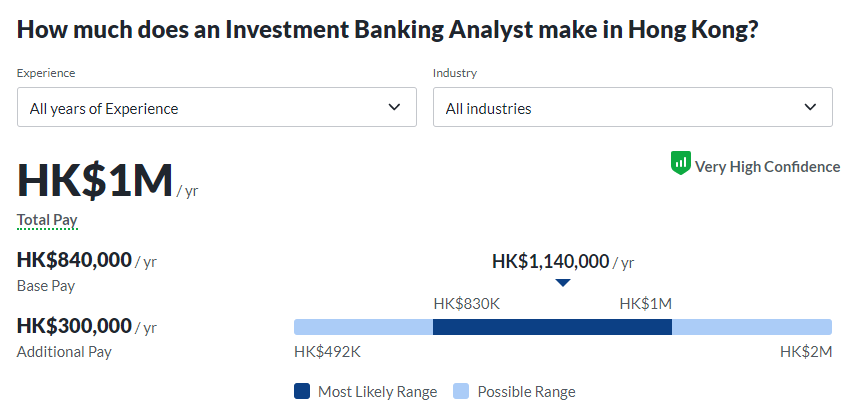The width and height of the screenshot is (861, 411).
Task: Click the median pay triangle marker
Action: 563,283
